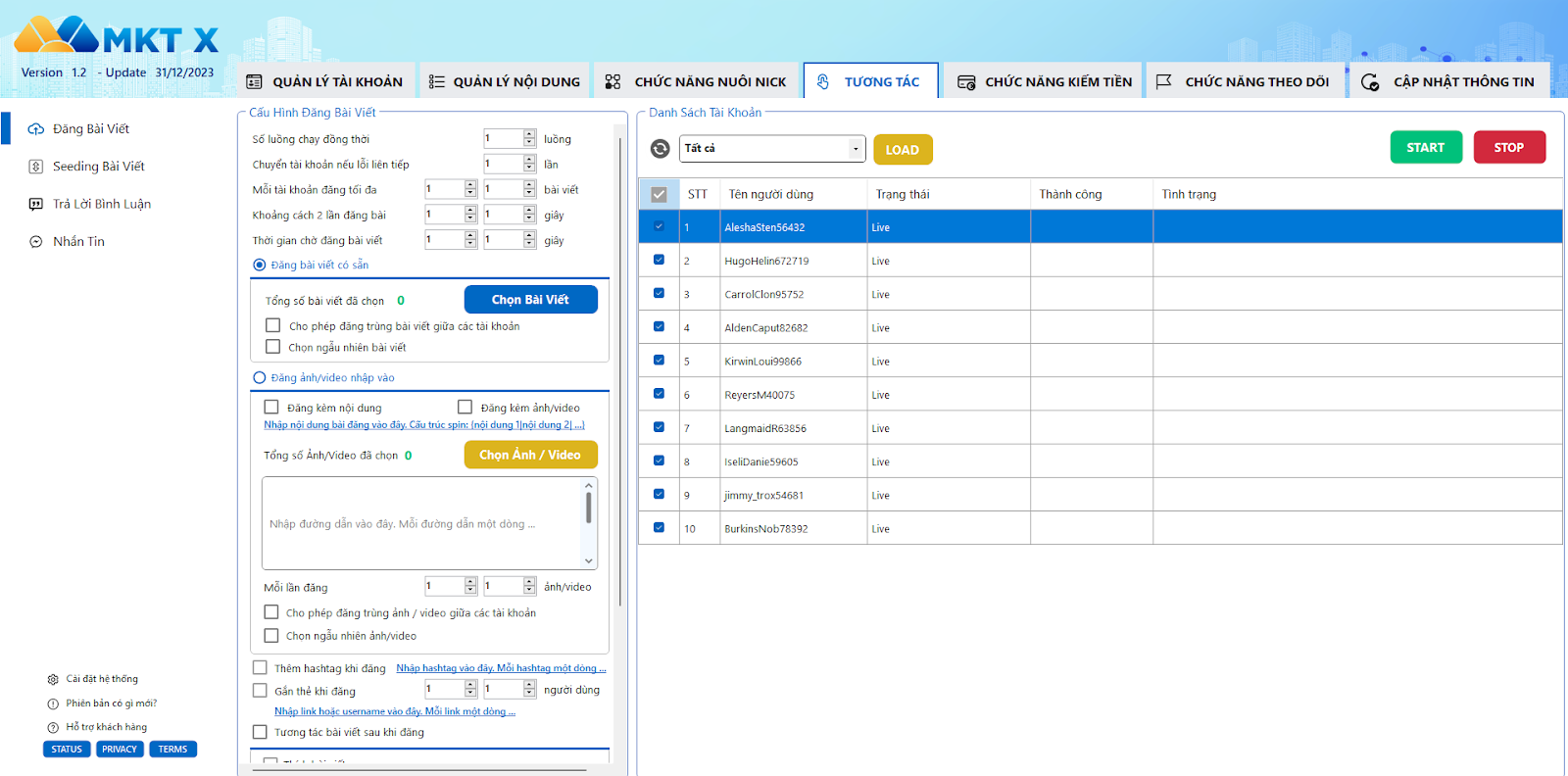Switch to Chức Năng Kiếm Tiền tab
Screen dimensions: 1568x776
(x=1045, y=81)
